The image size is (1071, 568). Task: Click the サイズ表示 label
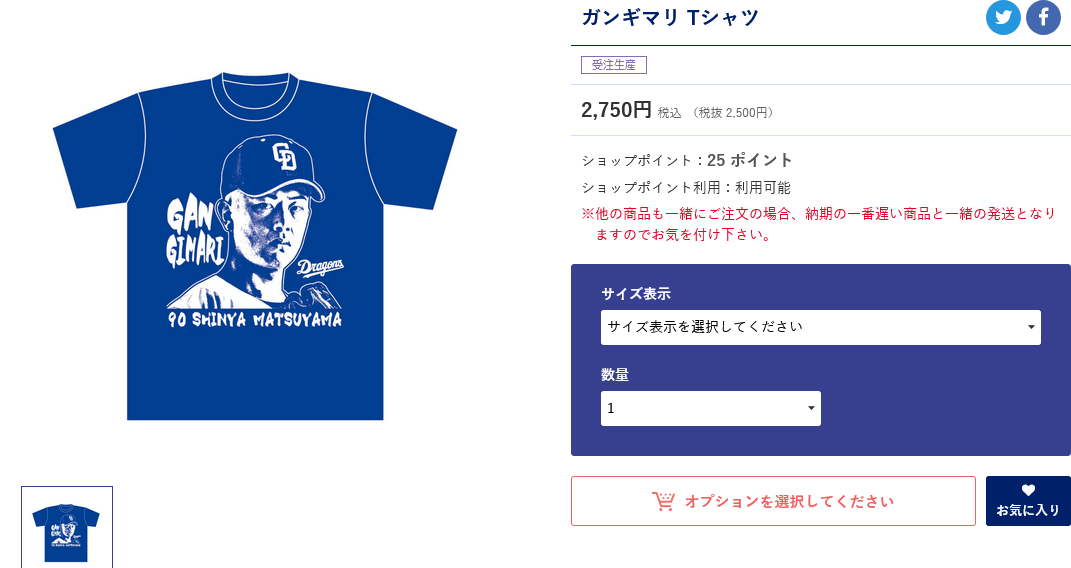635,294
